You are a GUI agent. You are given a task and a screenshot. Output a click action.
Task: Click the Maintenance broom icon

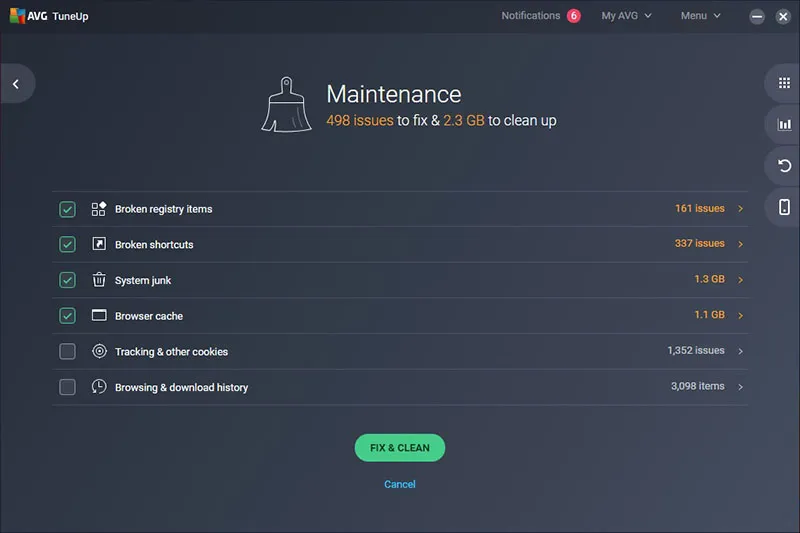286,105
